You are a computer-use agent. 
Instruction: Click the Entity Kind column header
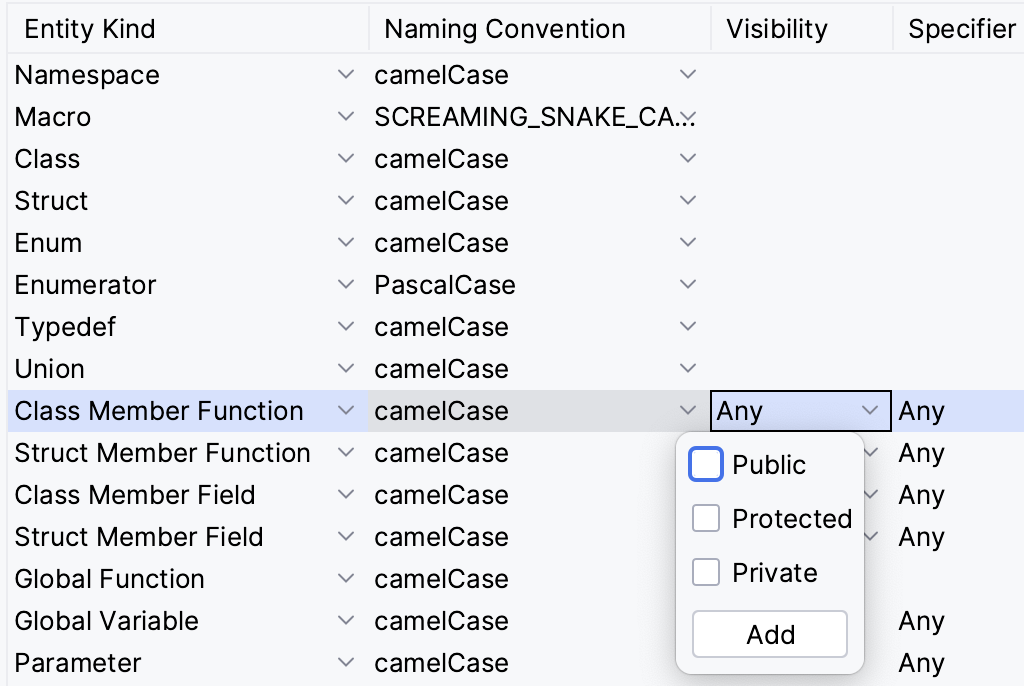point(89,28)
